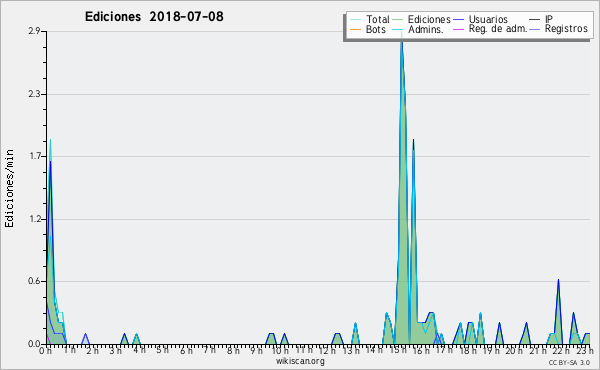This screenshot has width=600, height=370.
Task: Click the 2.3 y-axis value
Action: click(34, 94)
